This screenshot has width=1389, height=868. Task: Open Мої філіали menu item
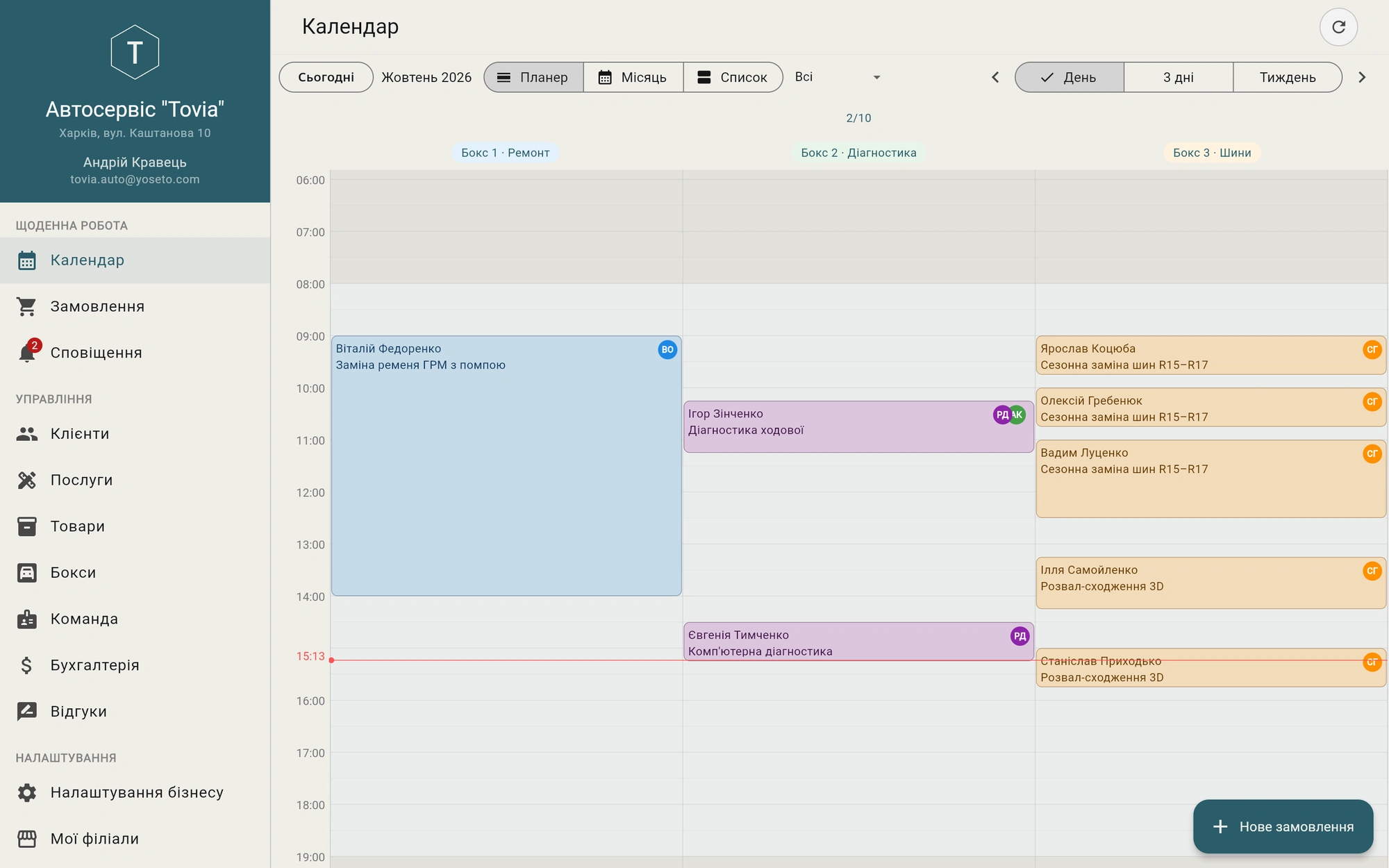click(x=135, y=839)
